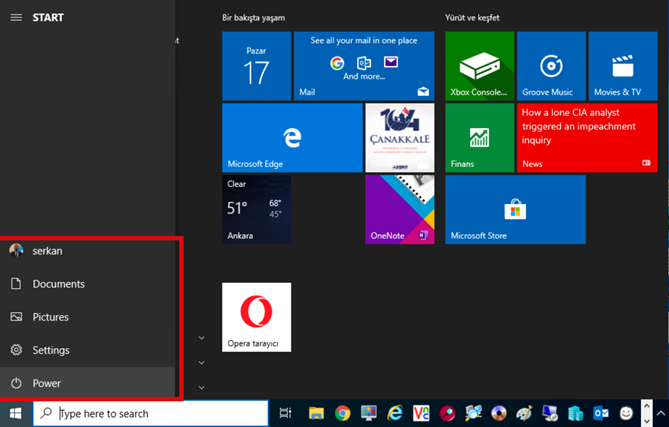Viewport: 669px width, 427px height.
Task: Open the disc icon in the taskbar
Action: tap(498, 413)
